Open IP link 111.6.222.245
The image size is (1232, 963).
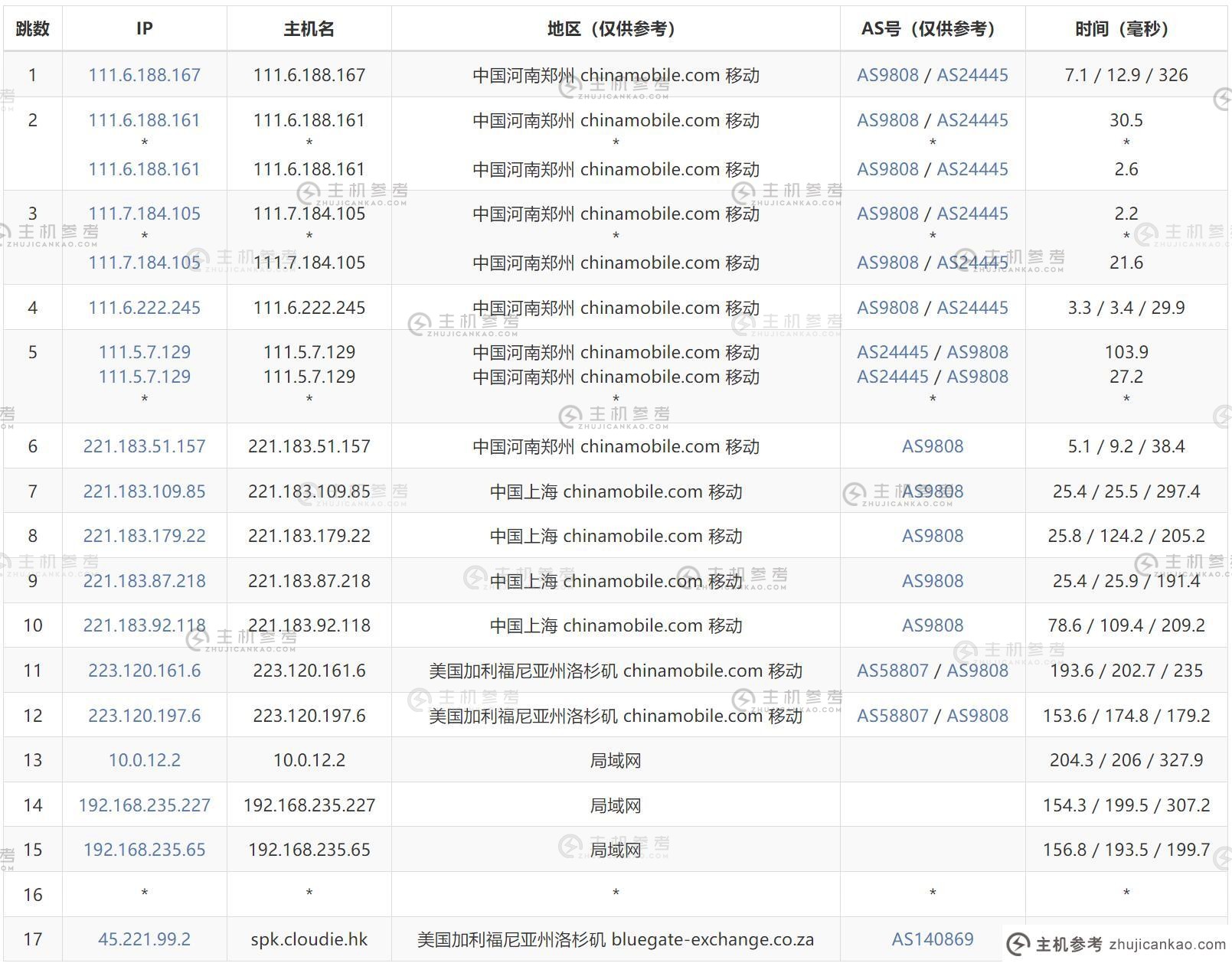(144, 308)
